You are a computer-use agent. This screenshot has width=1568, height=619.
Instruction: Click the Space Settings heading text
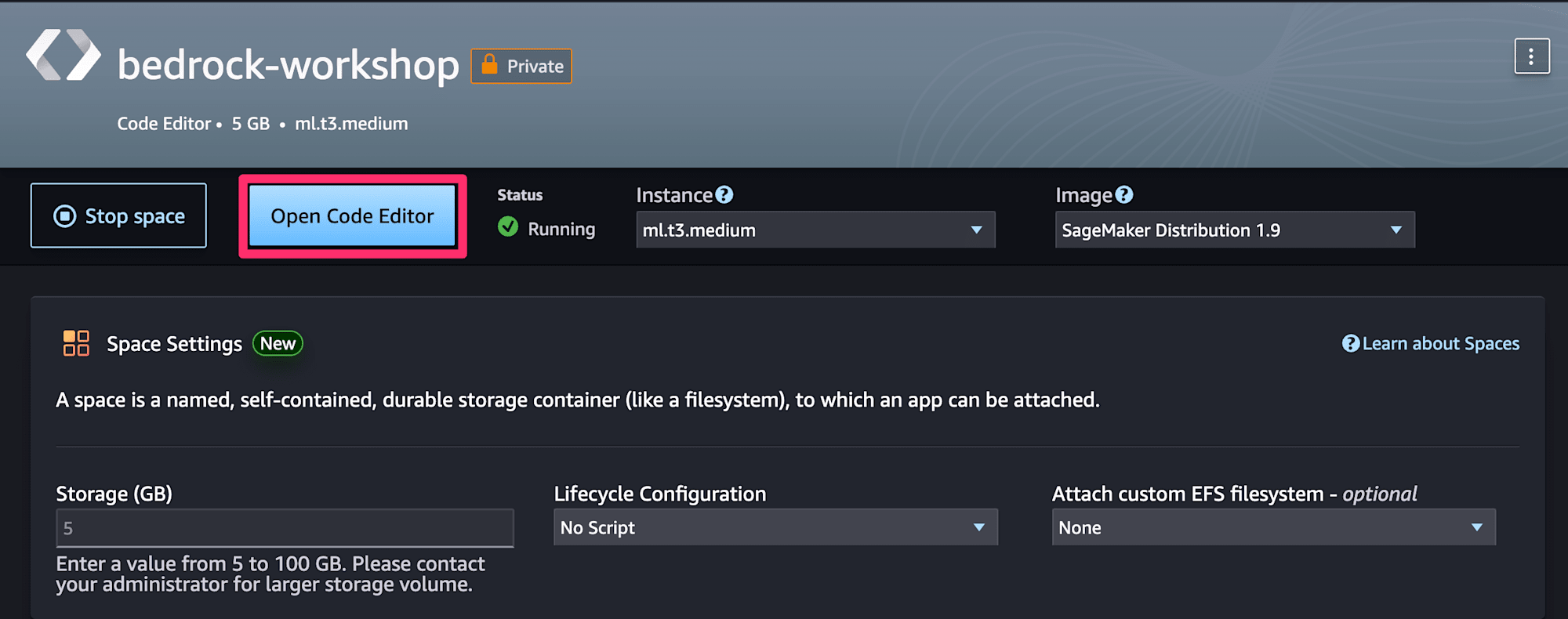174,344
